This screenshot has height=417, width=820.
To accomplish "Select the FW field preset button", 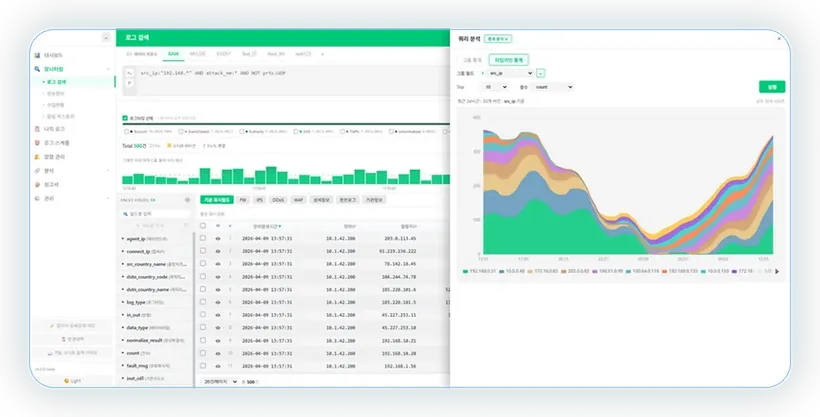I will click(243, 200).
